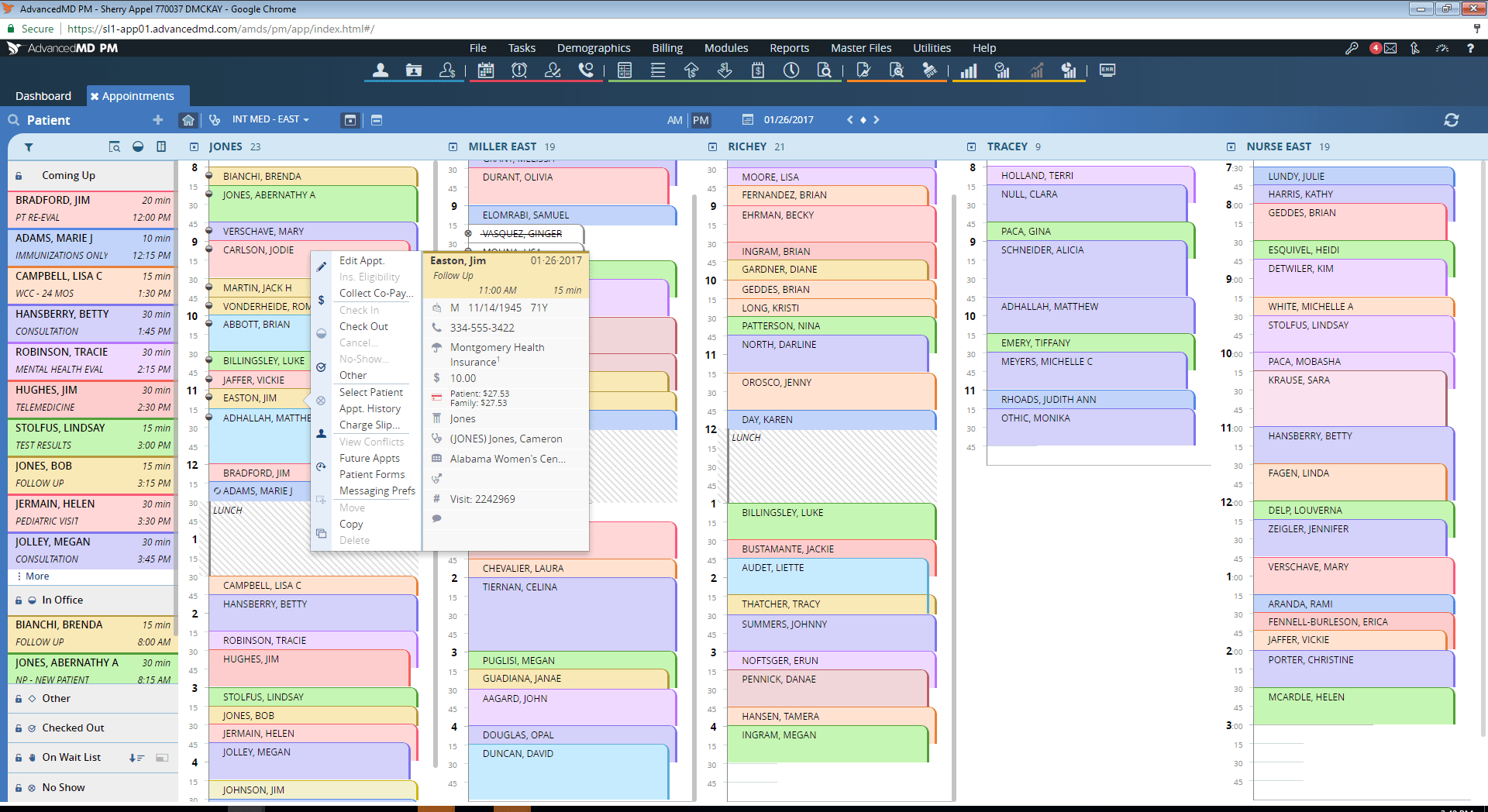The height and width of the screenshot is (812, 1488).
Task: Toggle the half-circle display option near the JONES column
Action: tap(138, 146)
